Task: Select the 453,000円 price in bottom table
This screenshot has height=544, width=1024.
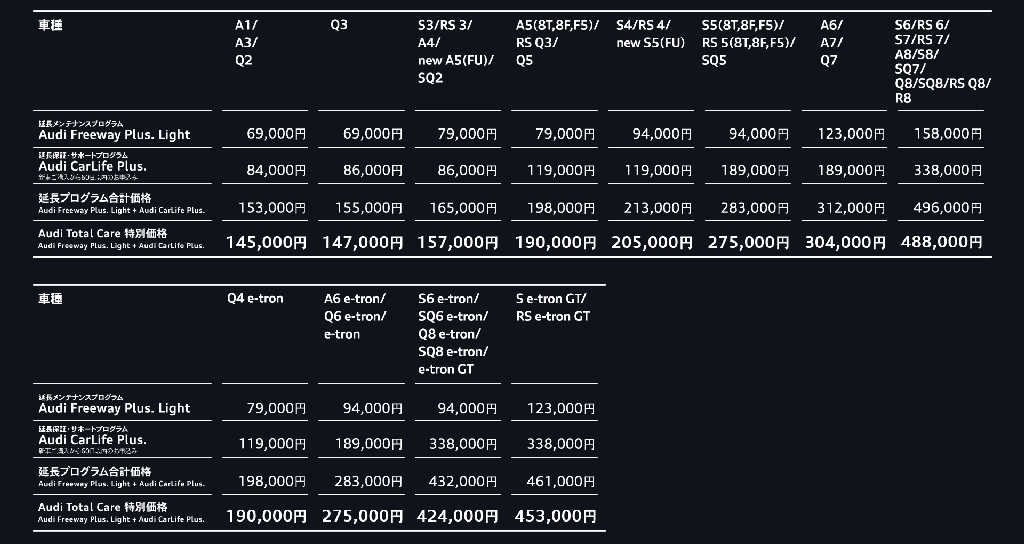Action: click(x=555, y=516)
